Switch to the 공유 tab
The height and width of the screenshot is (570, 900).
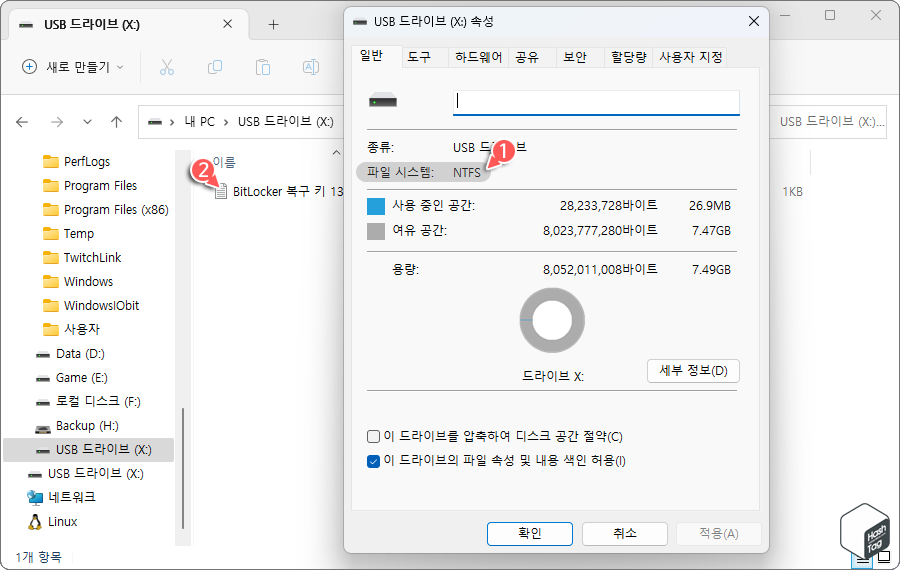pyautogui.click(x=526, y=57)
